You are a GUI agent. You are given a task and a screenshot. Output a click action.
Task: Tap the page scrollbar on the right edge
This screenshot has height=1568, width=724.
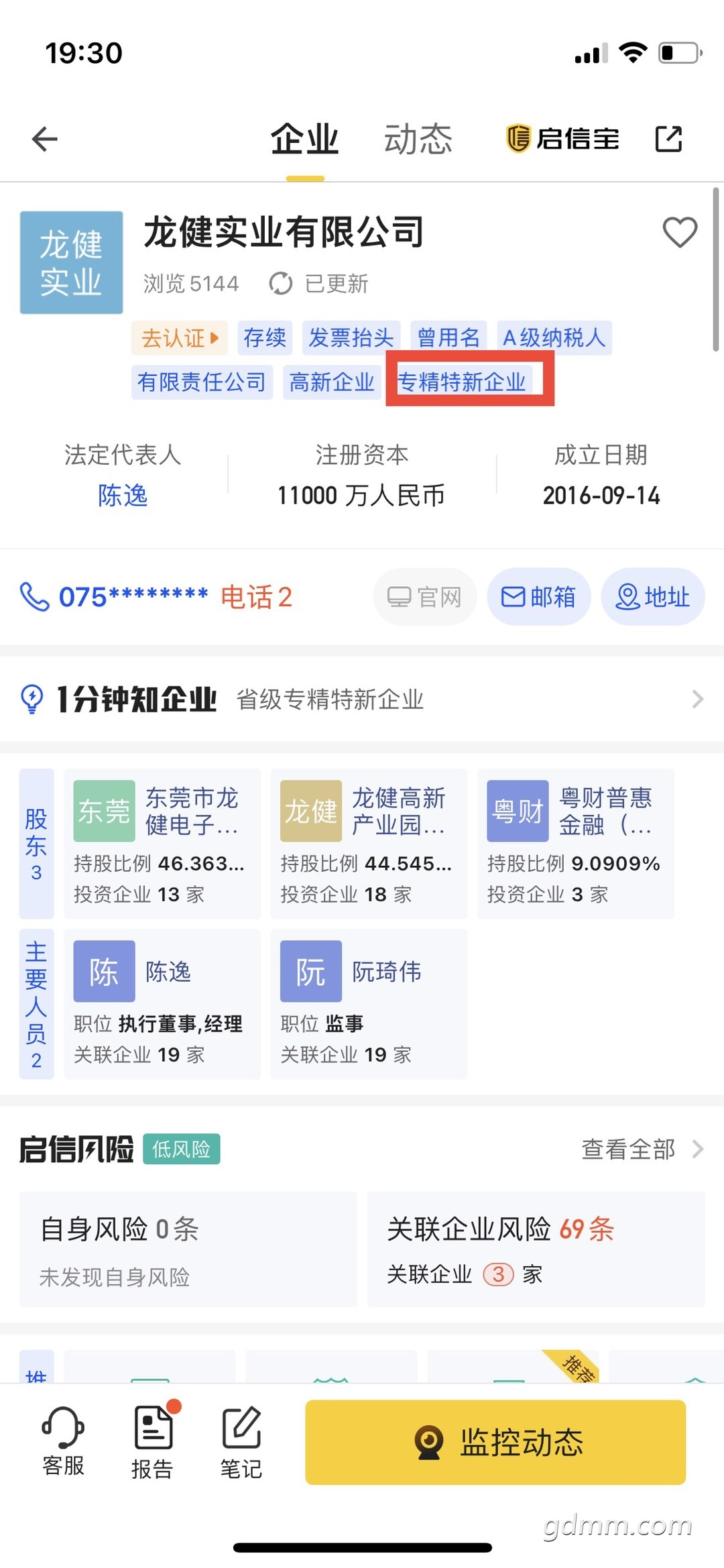tap(716, 270)
